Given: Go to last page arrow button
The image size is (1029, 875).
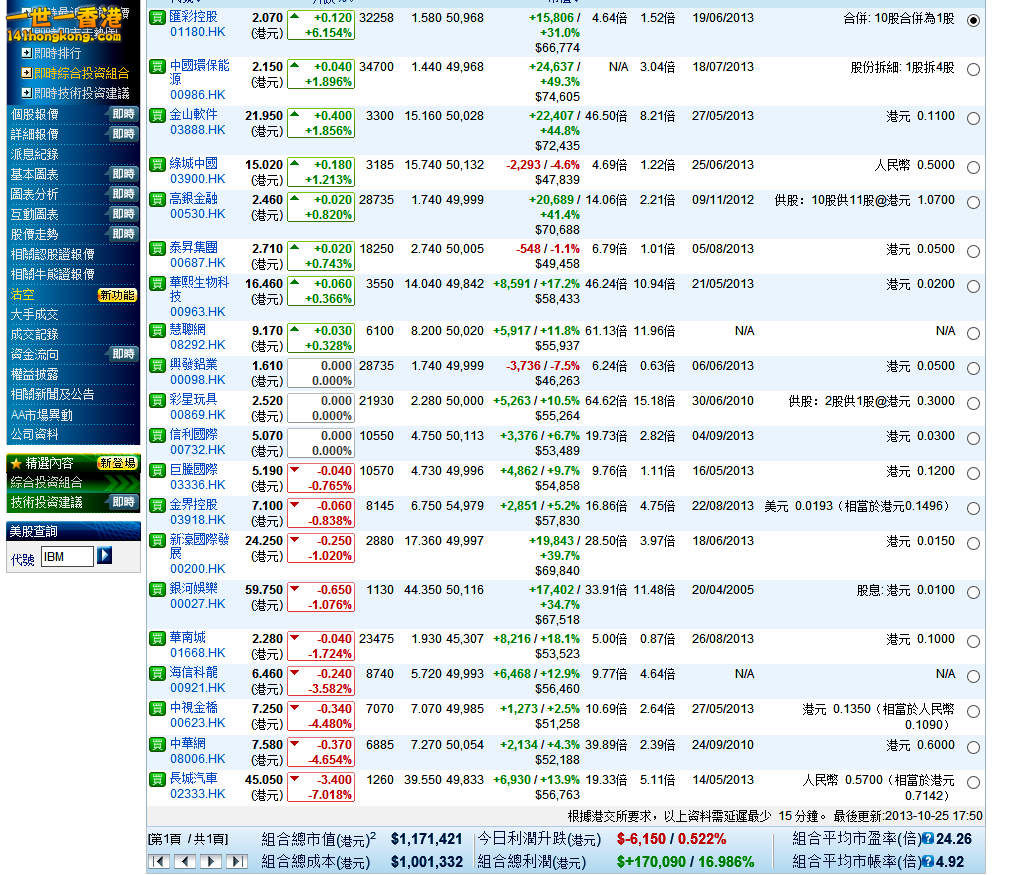Looking at the screenshot, I should point(237,861).
